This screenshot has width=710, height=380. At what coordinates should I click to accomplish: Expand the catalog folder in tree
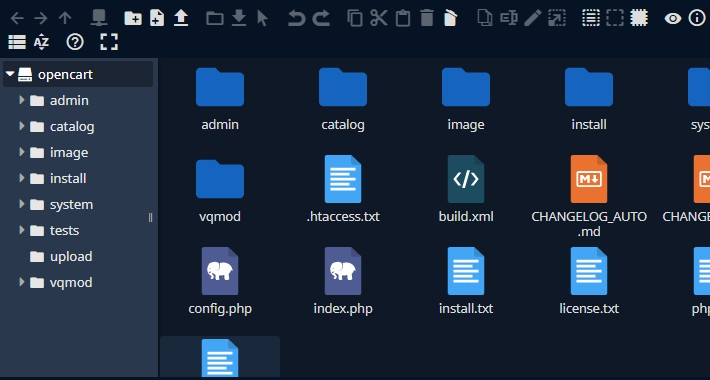[21, 126]
